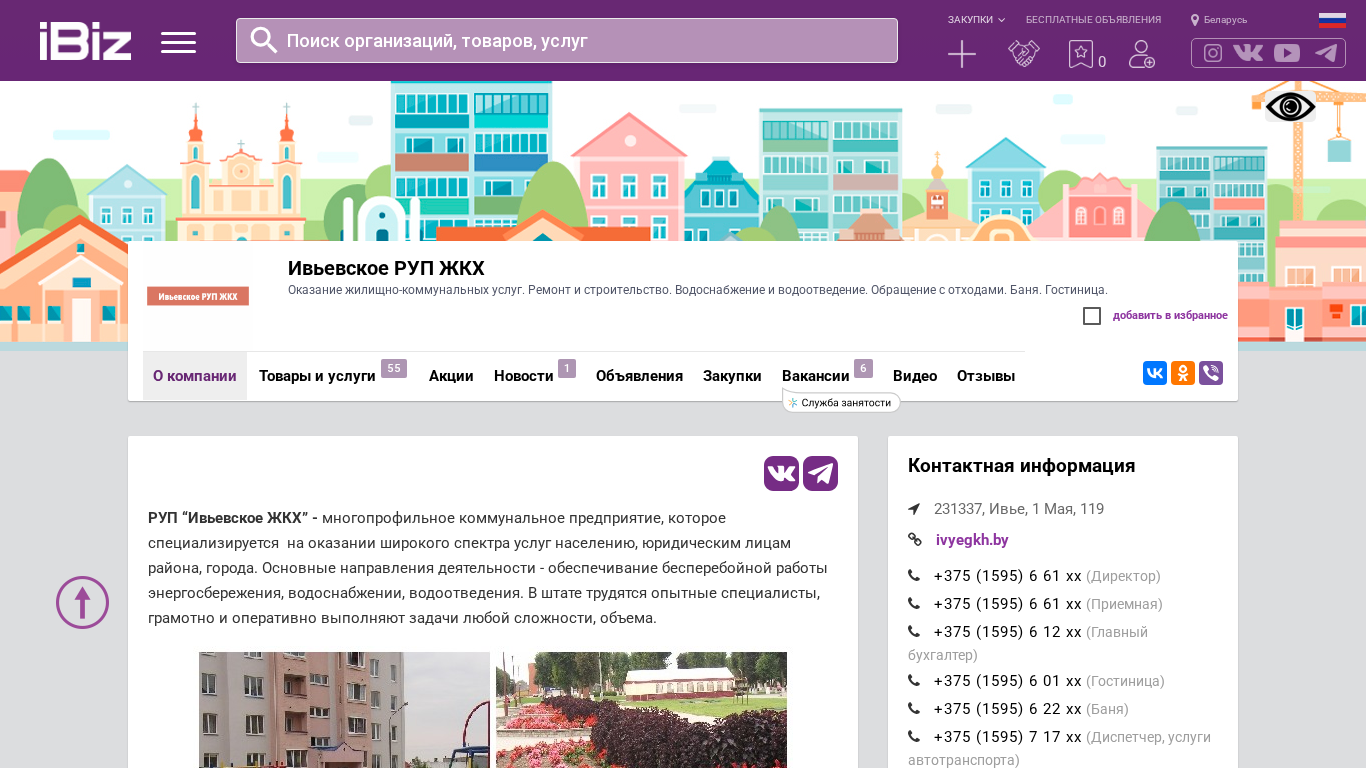The image size is (1366, 768).
Task: Select the О компании tab
Action: pyautogui.click(x=195, y=376)
